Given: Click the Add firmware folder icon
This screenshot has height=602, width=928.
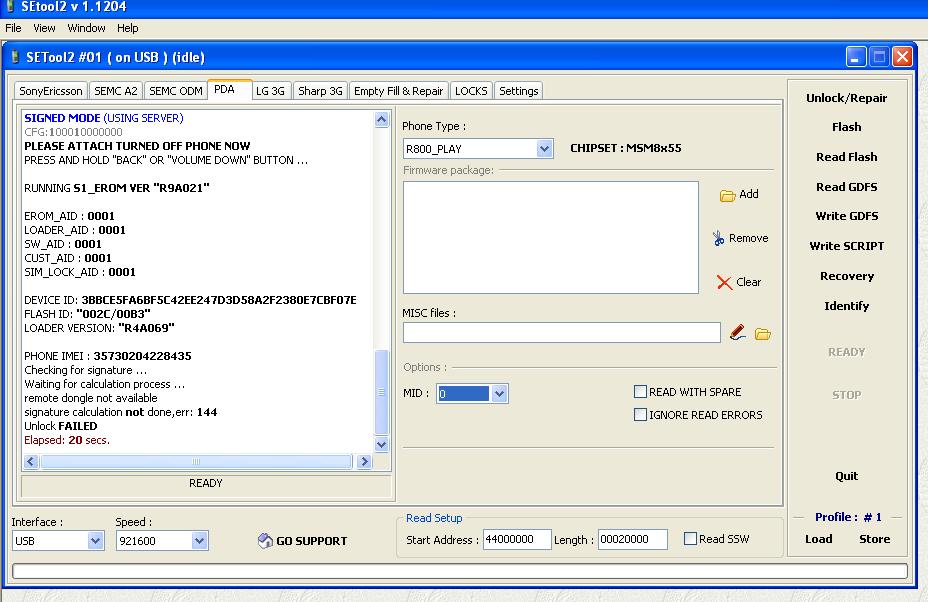Looking at the screenshot, I should coord(727,195).
